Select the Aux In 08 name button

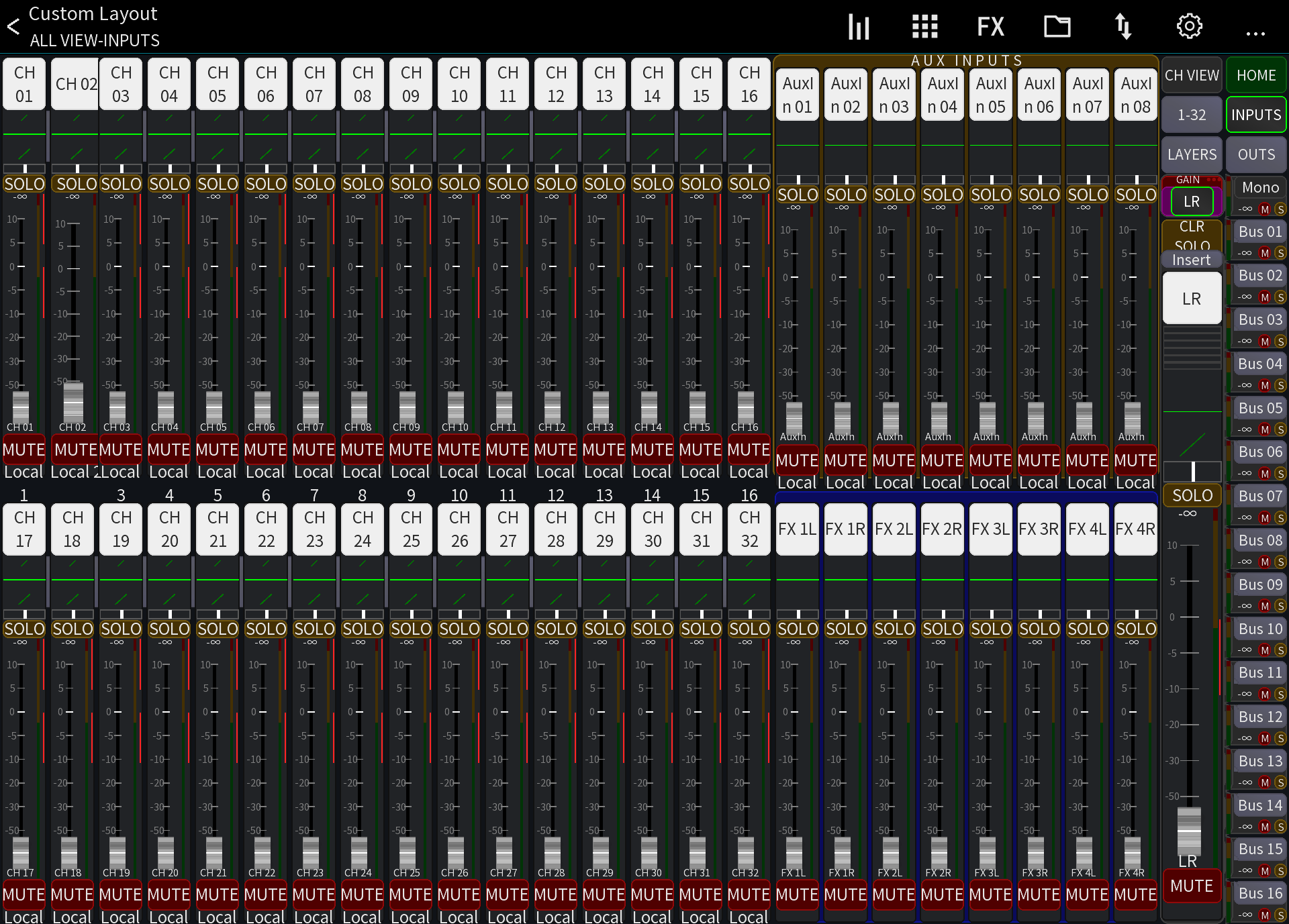click(1136, 95)
